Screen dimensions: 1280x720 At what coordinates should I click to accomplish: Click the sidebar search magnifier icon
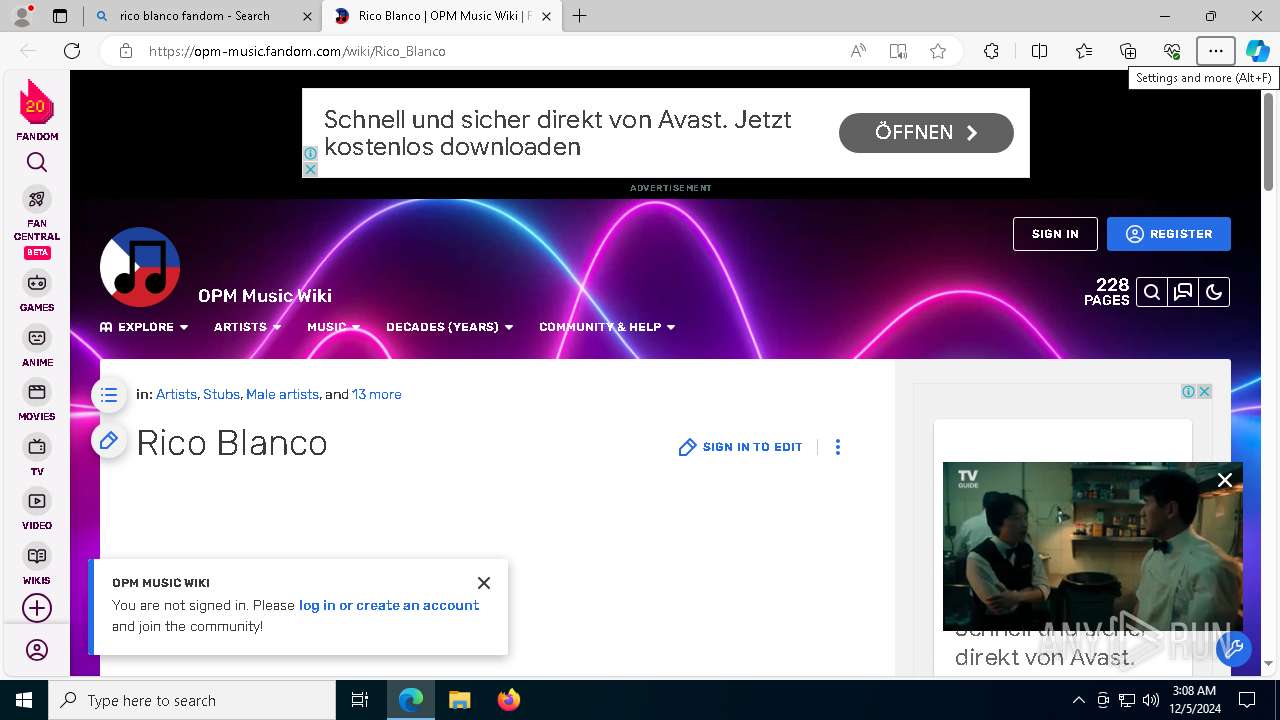pos(37,163)
